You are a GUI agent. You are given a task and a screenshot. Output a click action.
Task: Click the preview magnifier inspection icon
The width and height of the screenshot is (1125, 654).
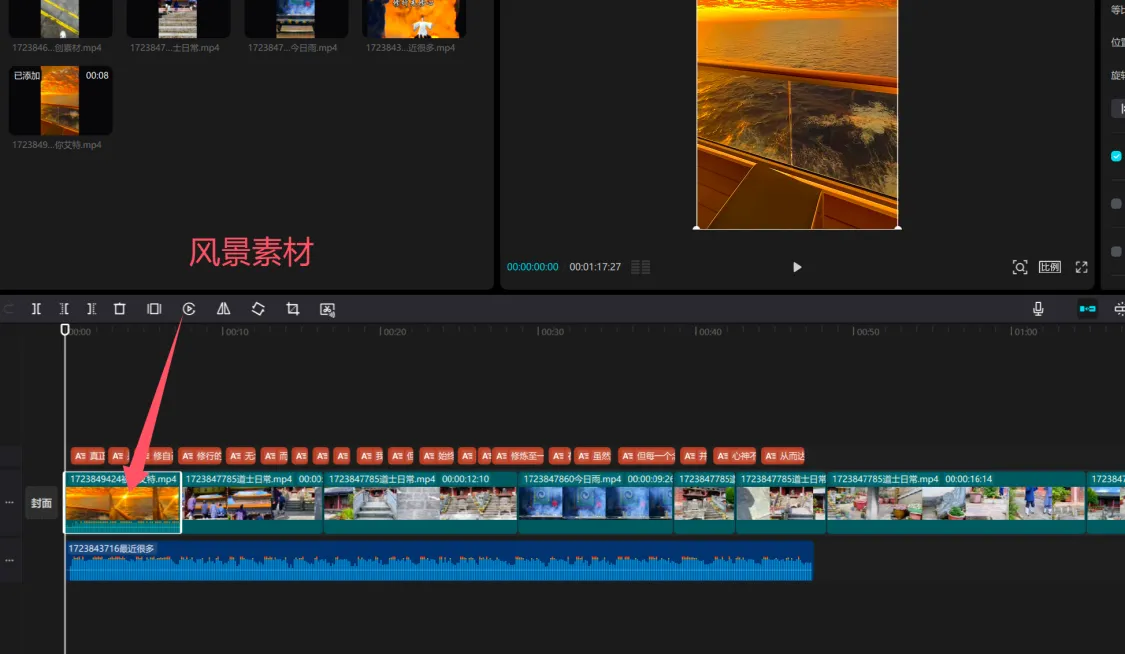click(x=1020, y=267)
